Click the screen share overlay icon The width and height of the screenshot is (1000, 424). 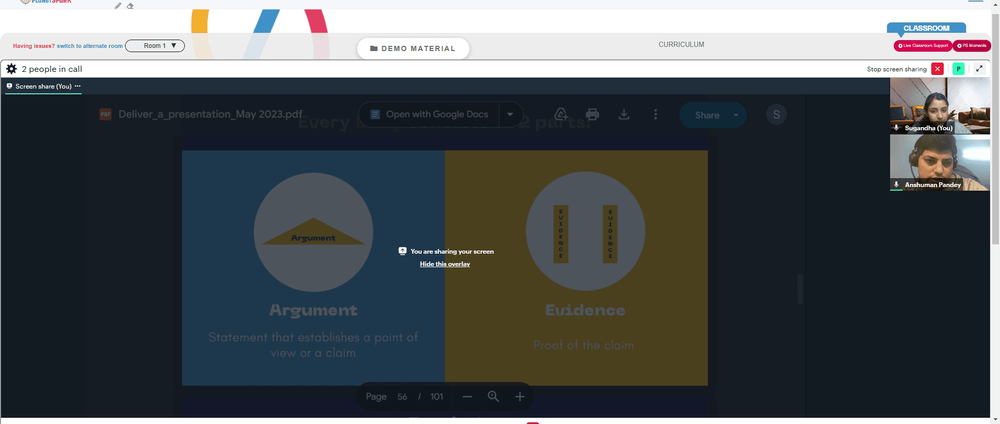point(402,251)
